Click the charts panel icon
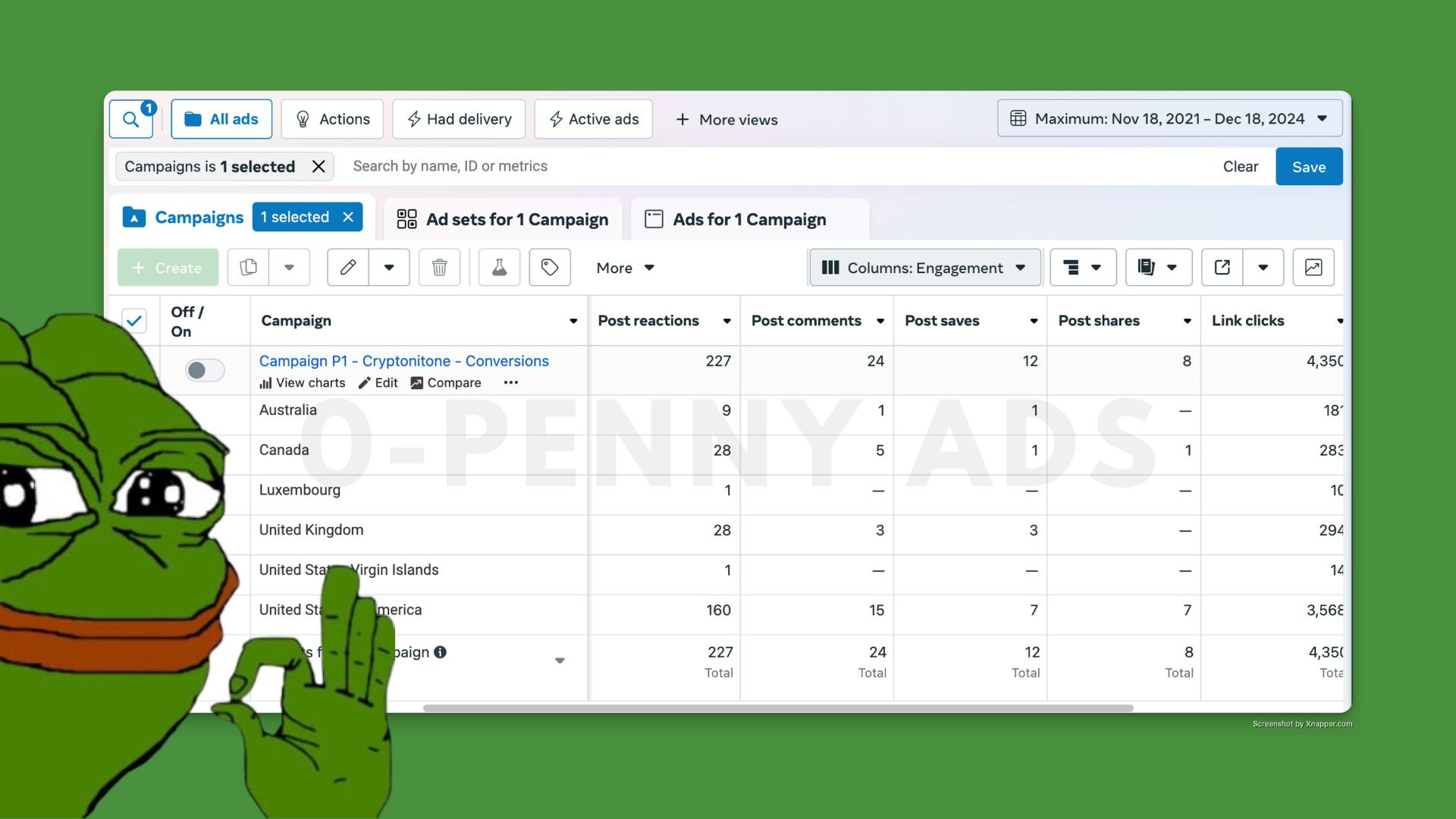This screenshot has height=819, width=1456. 1313,267
